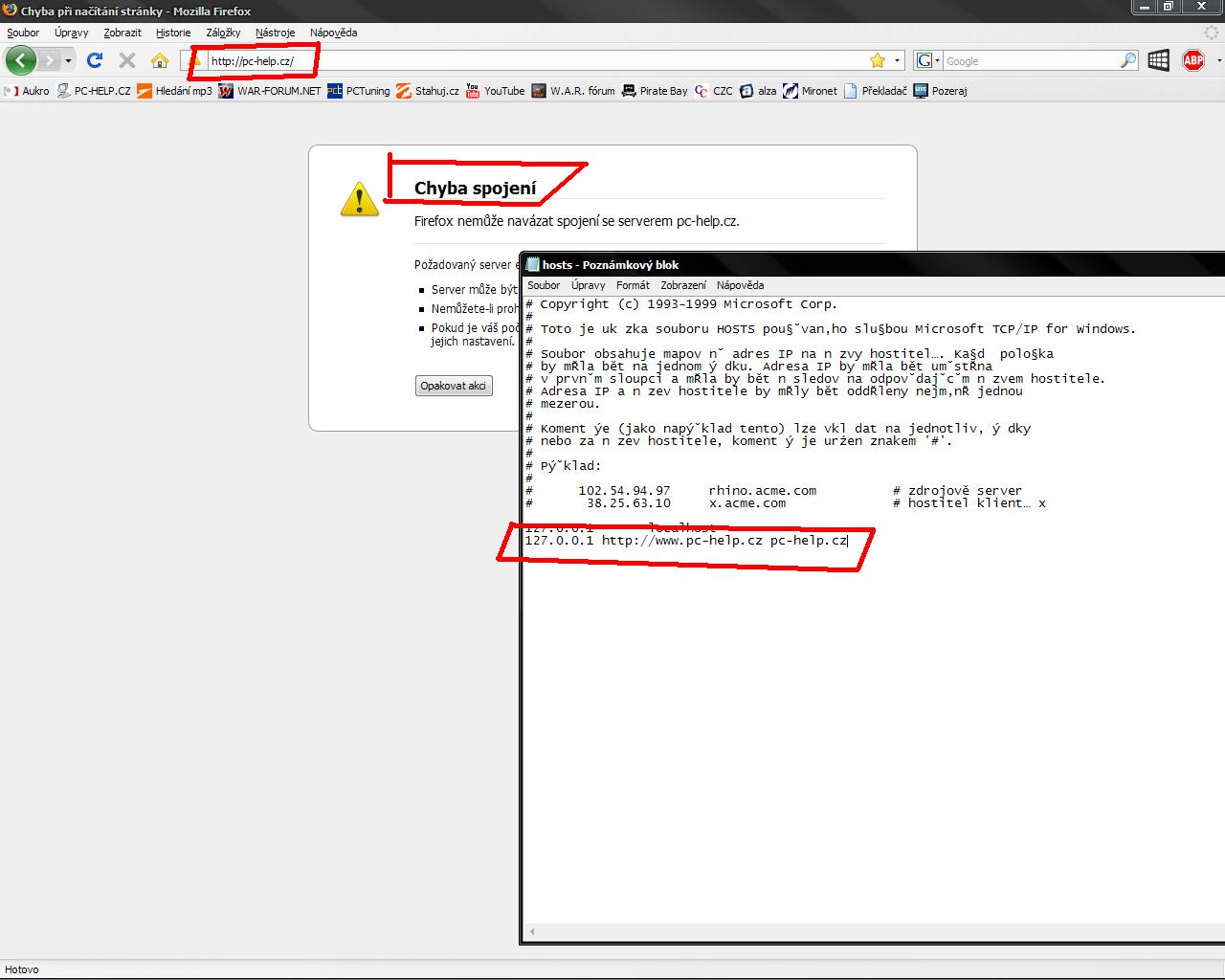Click the hosts Notepad title bar
This screenshot has width=1225, height=980.
873,265
